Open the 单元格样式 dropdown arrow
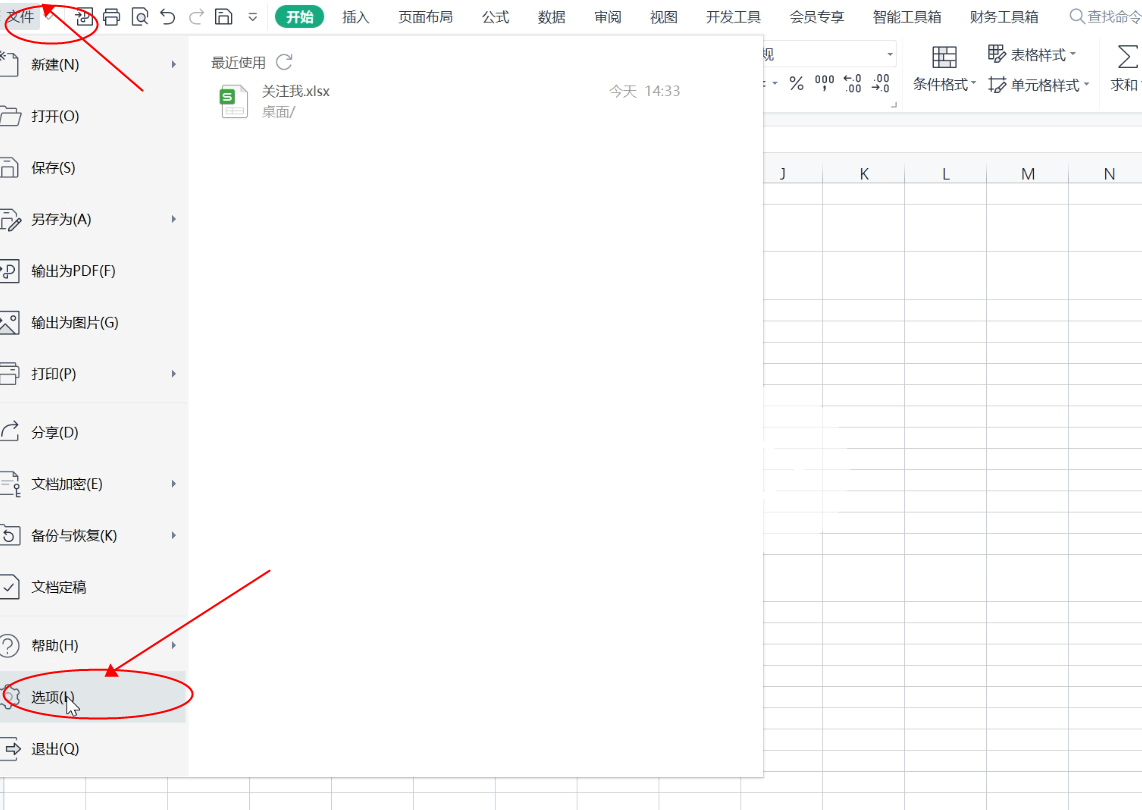 click(x=1086, y=84)
